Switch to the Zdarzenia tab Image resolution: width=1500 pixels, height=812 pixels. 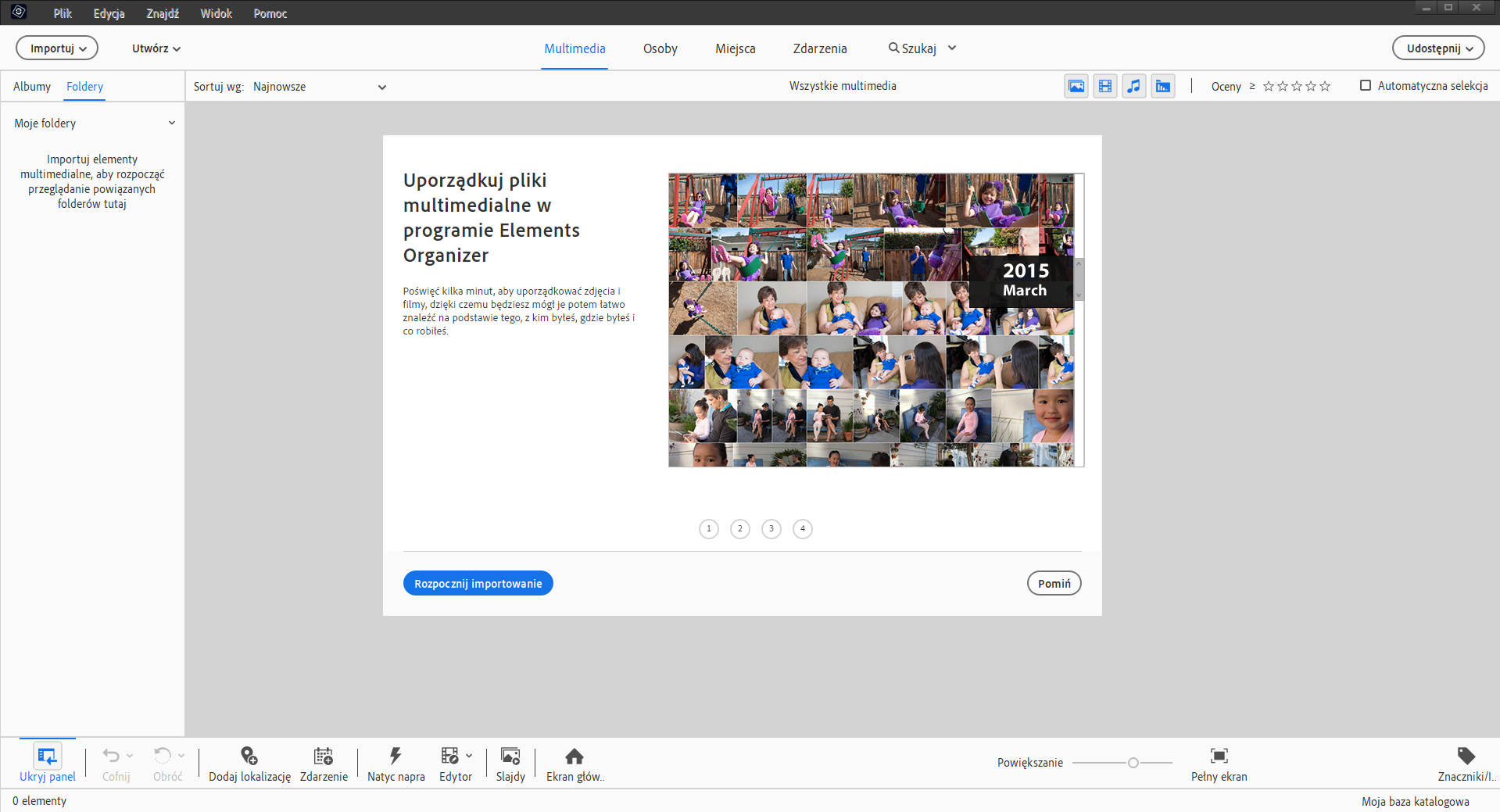(820, 48)
